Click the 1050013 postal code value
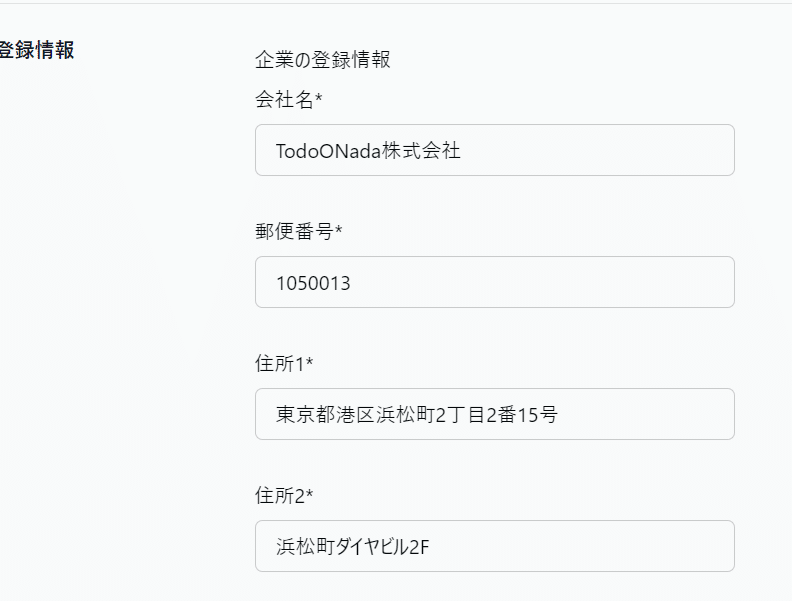This screenshot has width=792, height=601. 314,283
